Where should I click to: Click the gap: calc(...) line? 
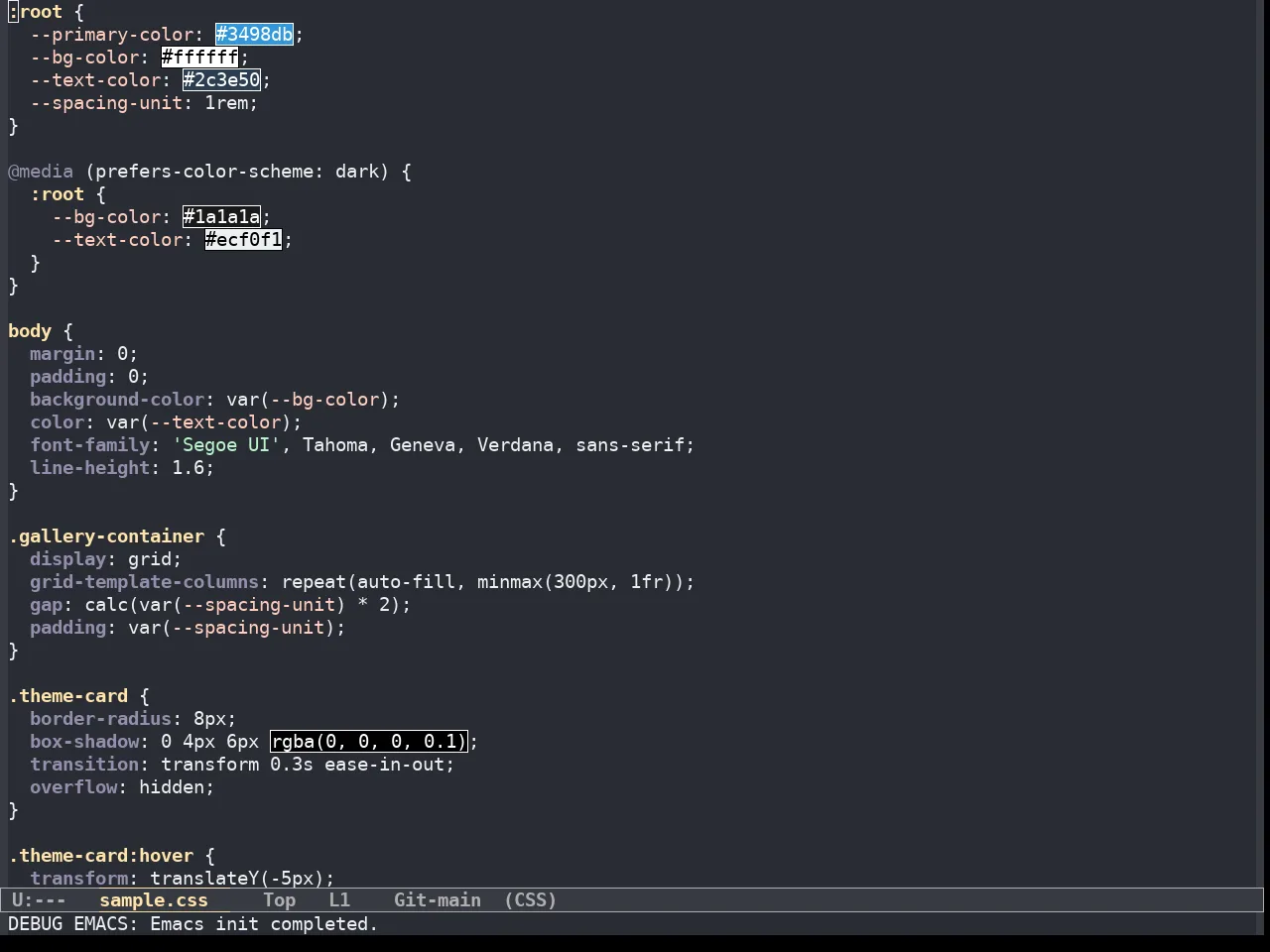220,605
